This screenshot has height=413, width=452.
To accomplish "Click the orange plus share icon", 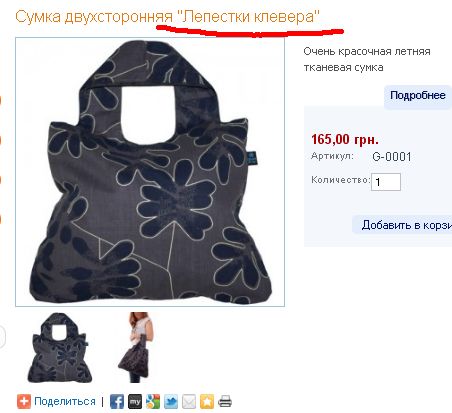I will [24, 401].
